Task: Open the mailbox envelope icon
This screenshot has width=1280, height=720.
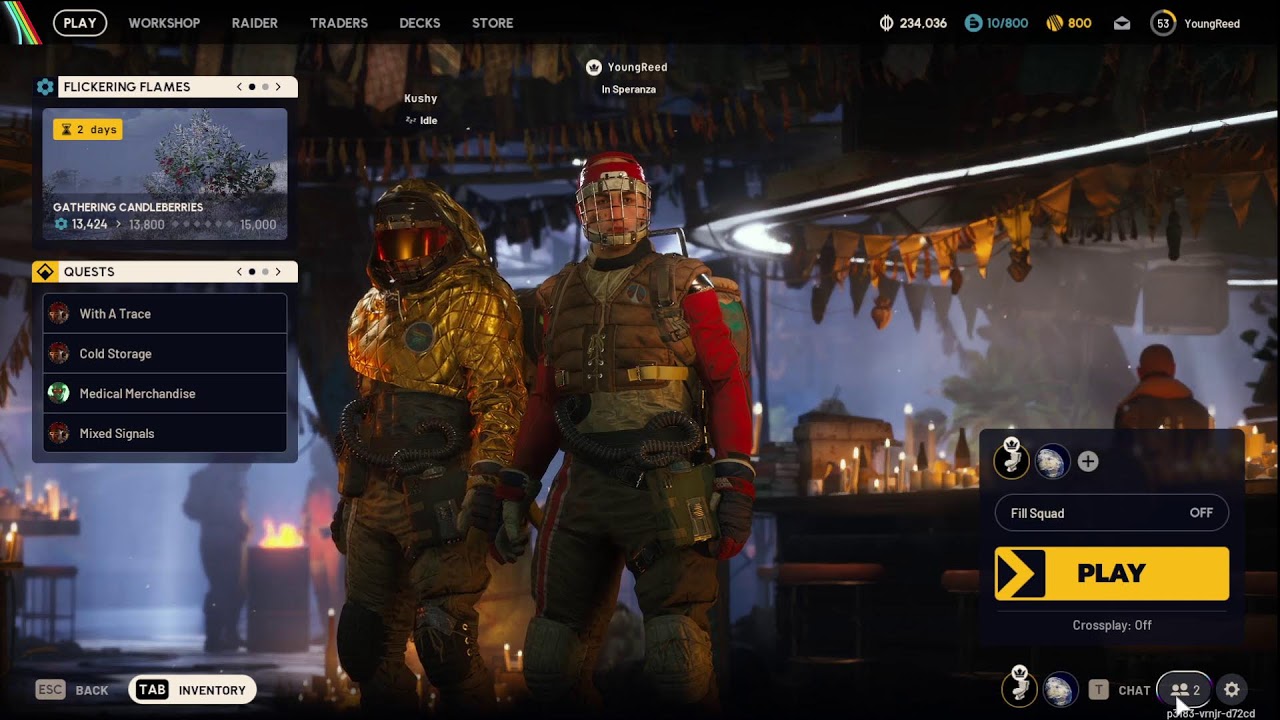Action: (1121, 23)
